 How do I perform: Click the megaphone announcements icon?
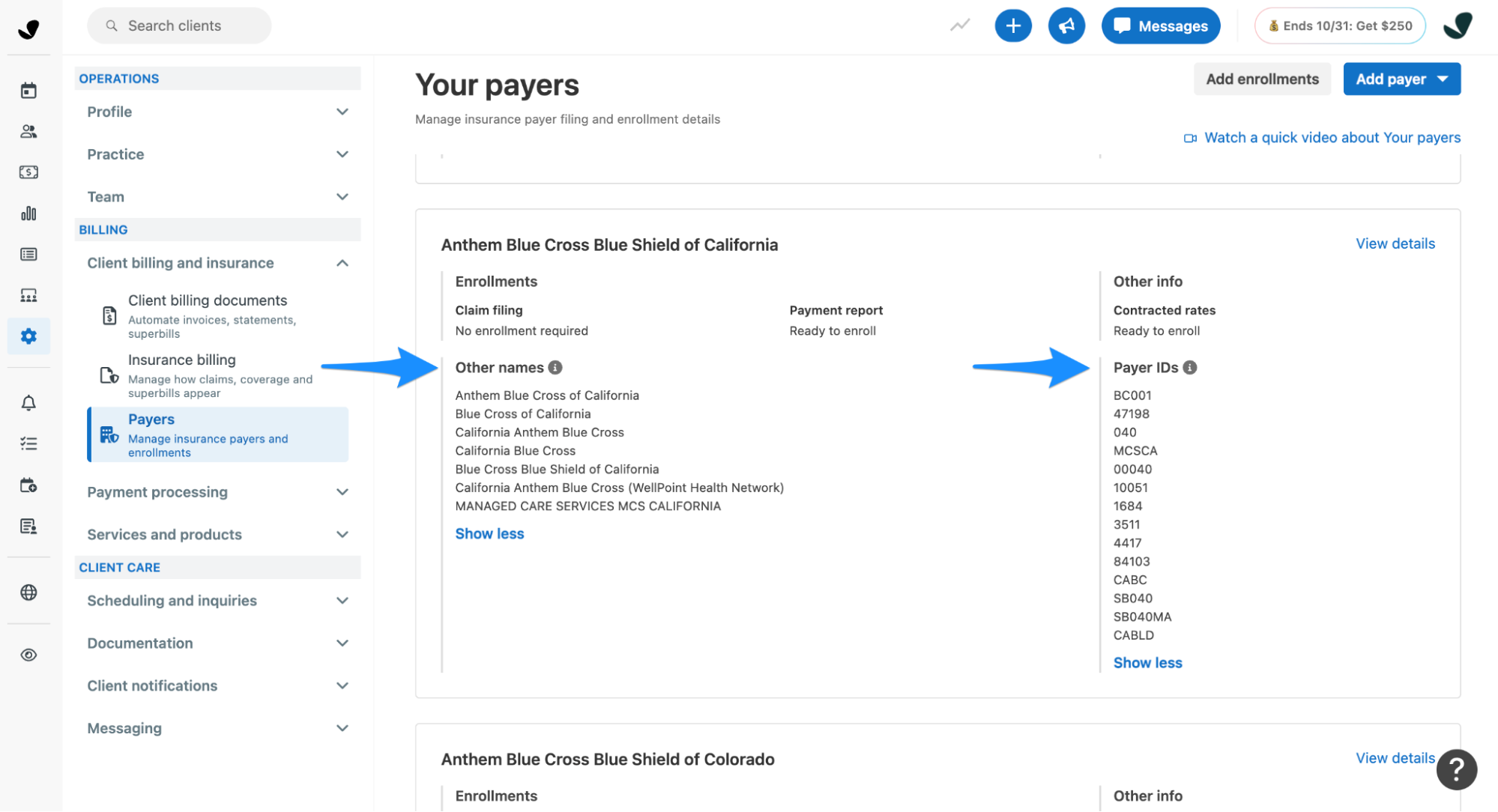(1066, 26)
